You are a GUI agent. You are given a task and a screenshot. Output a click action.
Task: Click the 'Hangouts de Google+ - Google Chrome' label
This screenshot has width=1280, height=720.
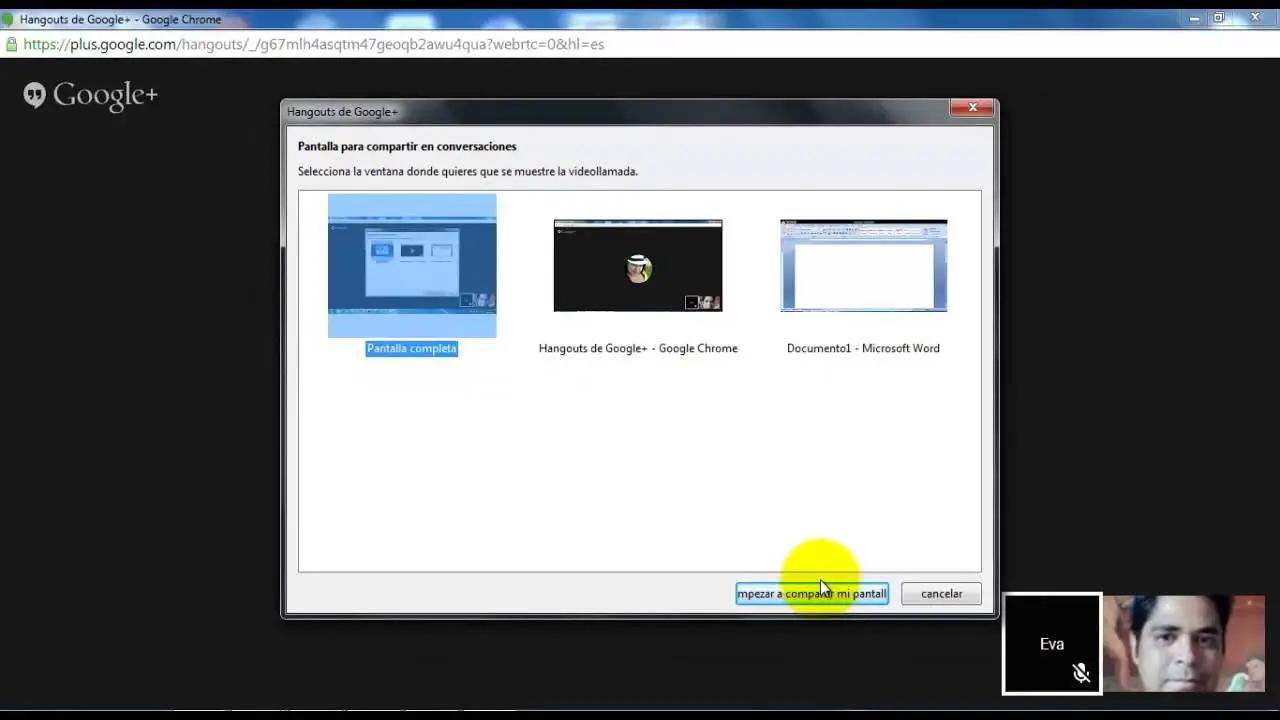[638, 348]
